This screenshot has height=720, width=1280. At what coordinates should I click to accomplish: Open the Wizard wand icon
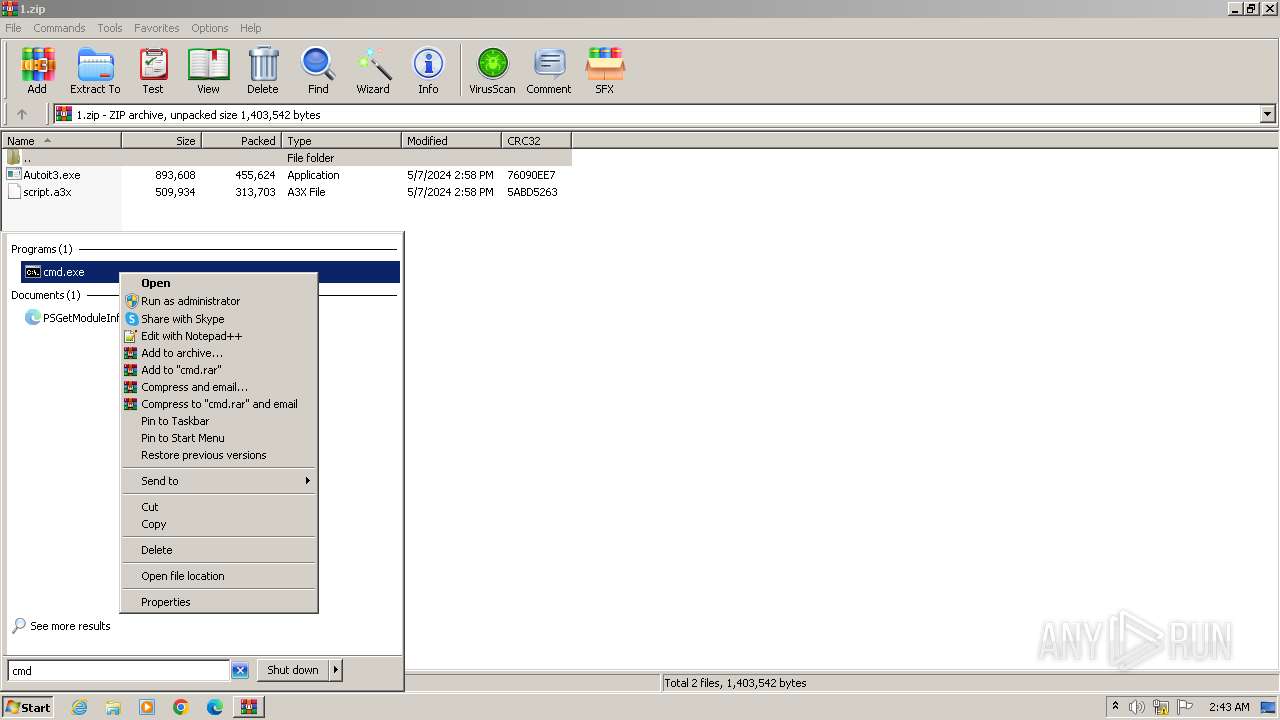373,70
